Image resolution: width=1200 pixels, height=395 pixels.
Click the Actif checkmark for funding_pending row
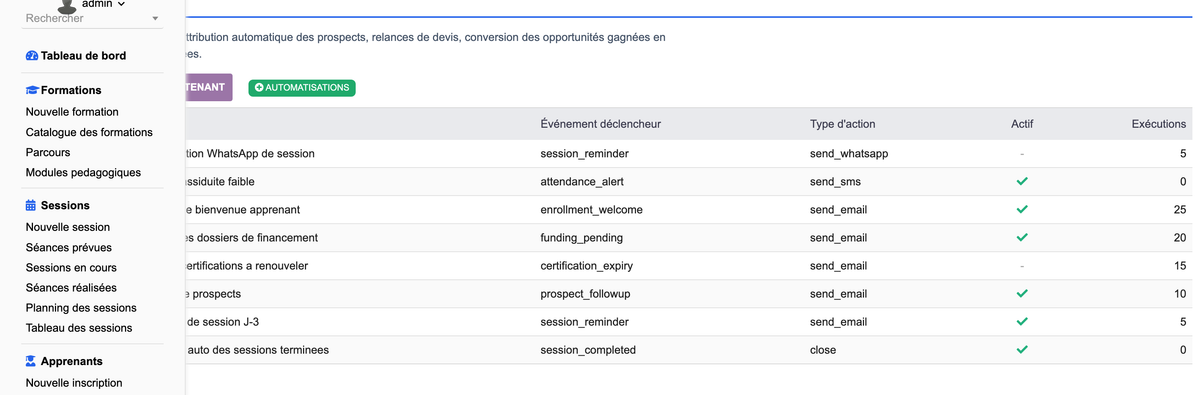(x=1022, y=238)
